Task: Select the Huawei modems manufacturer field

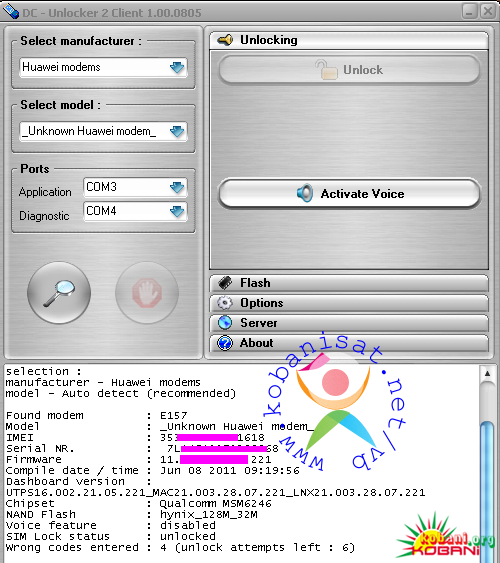Action: click(103, 67)
